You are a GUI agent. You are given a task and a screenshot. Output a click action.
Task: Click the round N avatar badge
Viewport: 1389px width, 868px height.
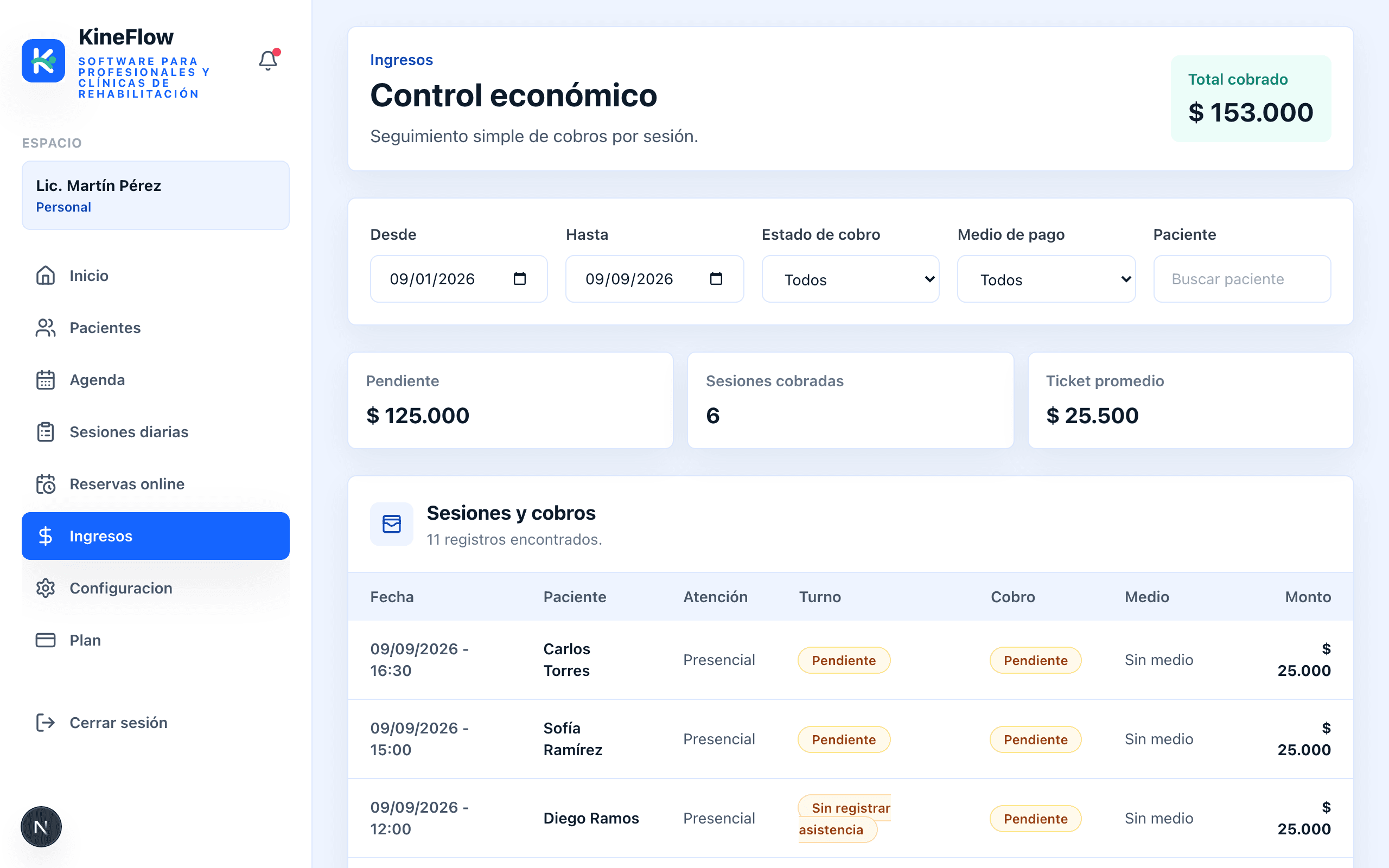41,827
